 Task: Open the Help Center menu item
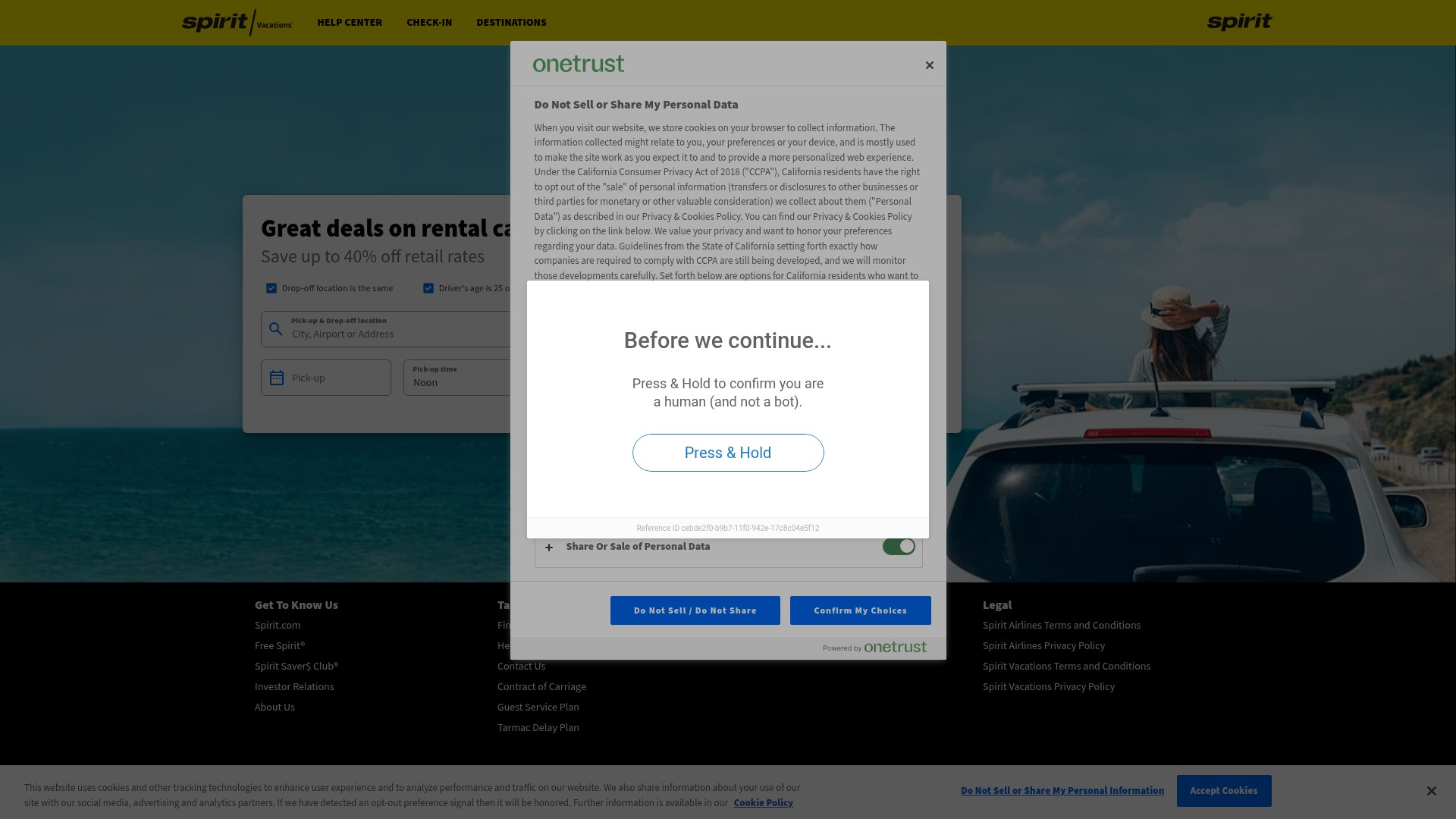(350, 22)
